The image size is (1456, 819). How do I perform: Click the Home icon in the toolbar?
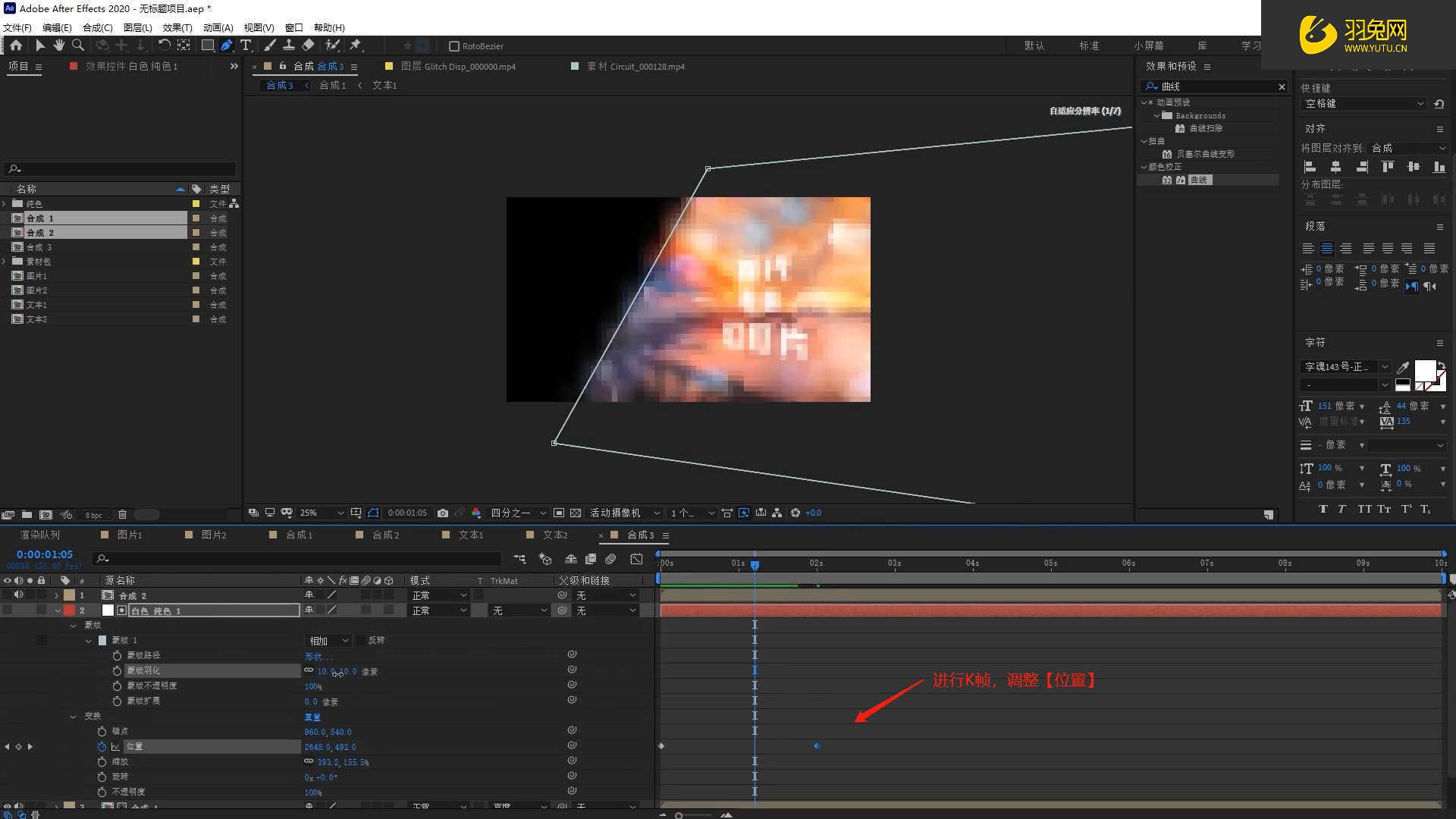point(15,45)
